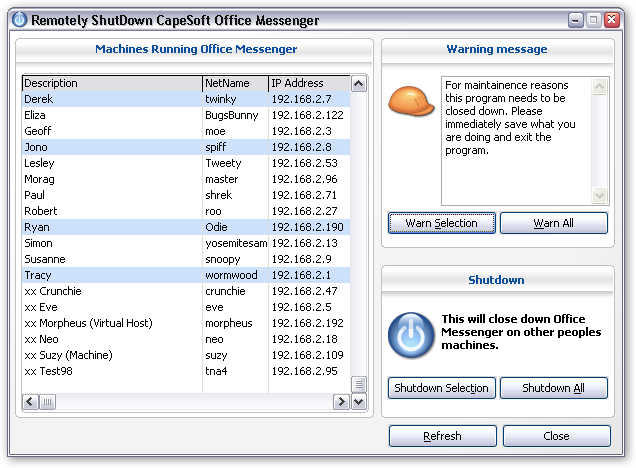Click the title bar application icon

click(17, 19)
